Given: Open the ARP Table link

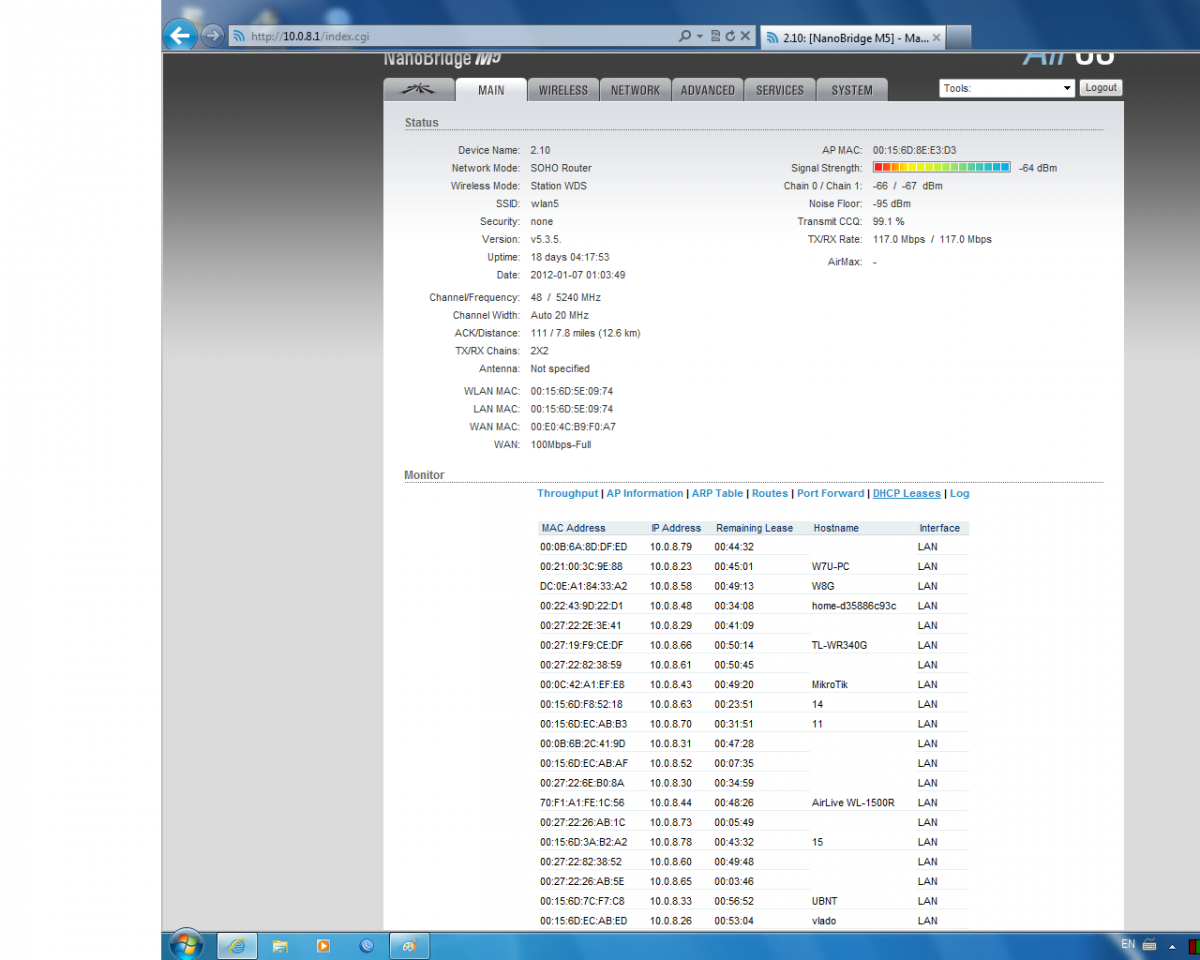Looking at the screenshot, I should pyautogui.click(x=717, y=493).
